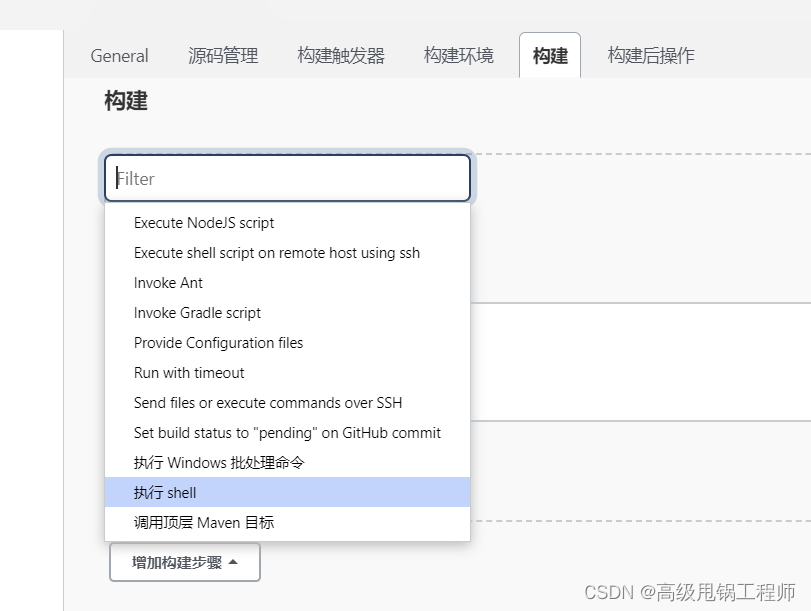The width and height of the screenshot is (811, 611).
Task: Select "Invoke Gradle script" option
Action: [x=196, y=313]
